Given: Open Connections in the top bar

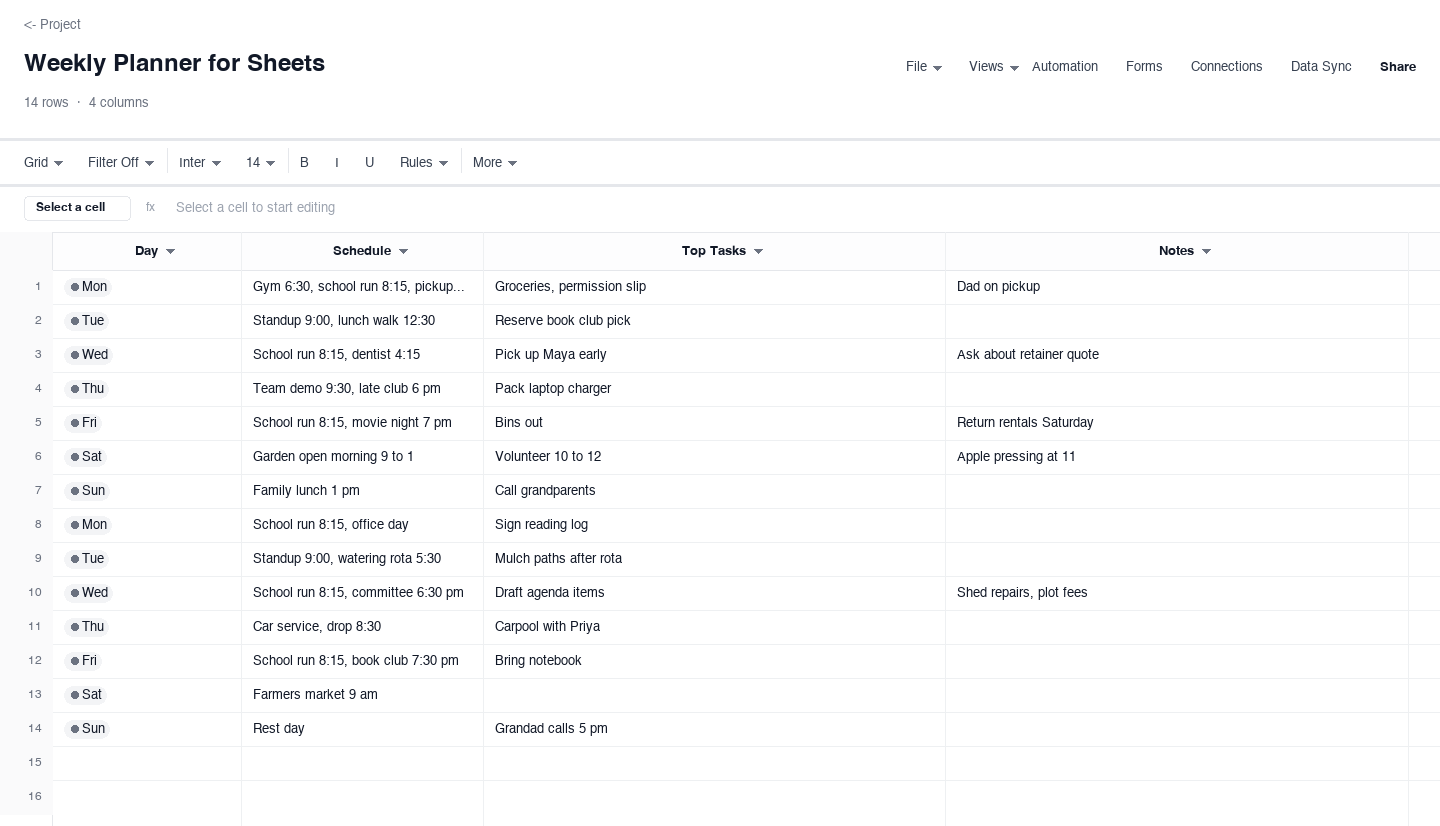Looking at the screenshot, I should pyautogui.click(x=1226, y=66).
